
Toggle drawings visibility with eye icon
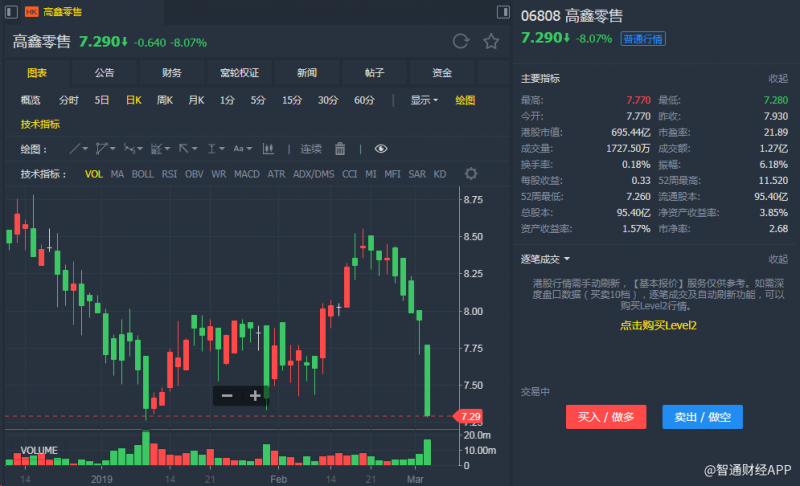click(381, 149)
